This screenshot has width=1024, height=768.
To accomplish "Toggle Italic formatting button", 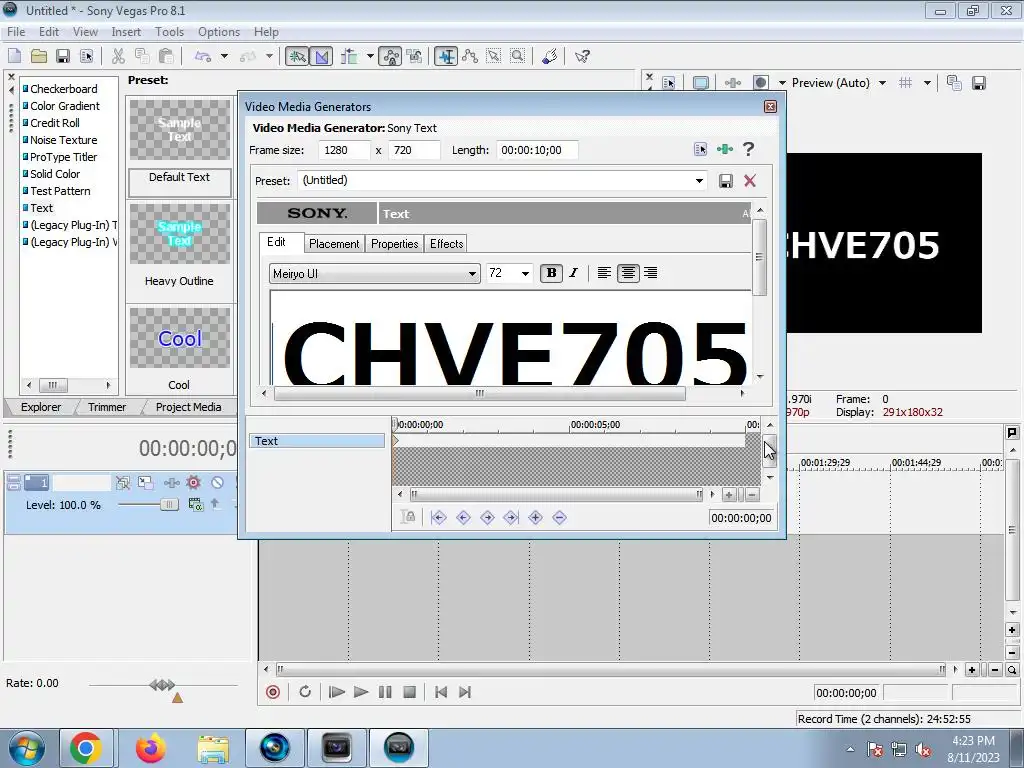I will coord(573,273).
